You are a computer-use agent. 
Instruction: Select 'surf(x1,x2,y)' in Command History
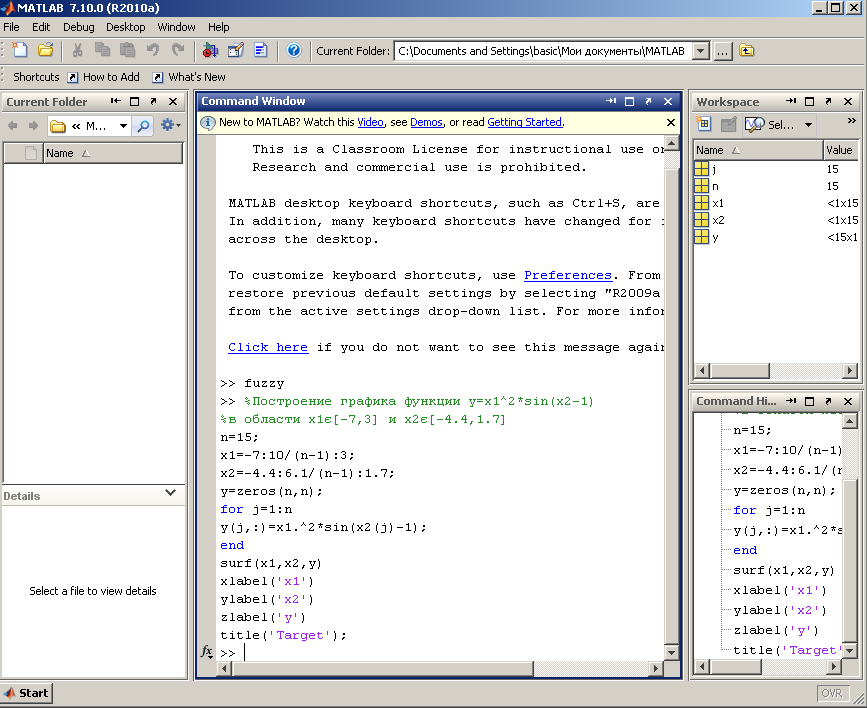(x=784, y=570)
